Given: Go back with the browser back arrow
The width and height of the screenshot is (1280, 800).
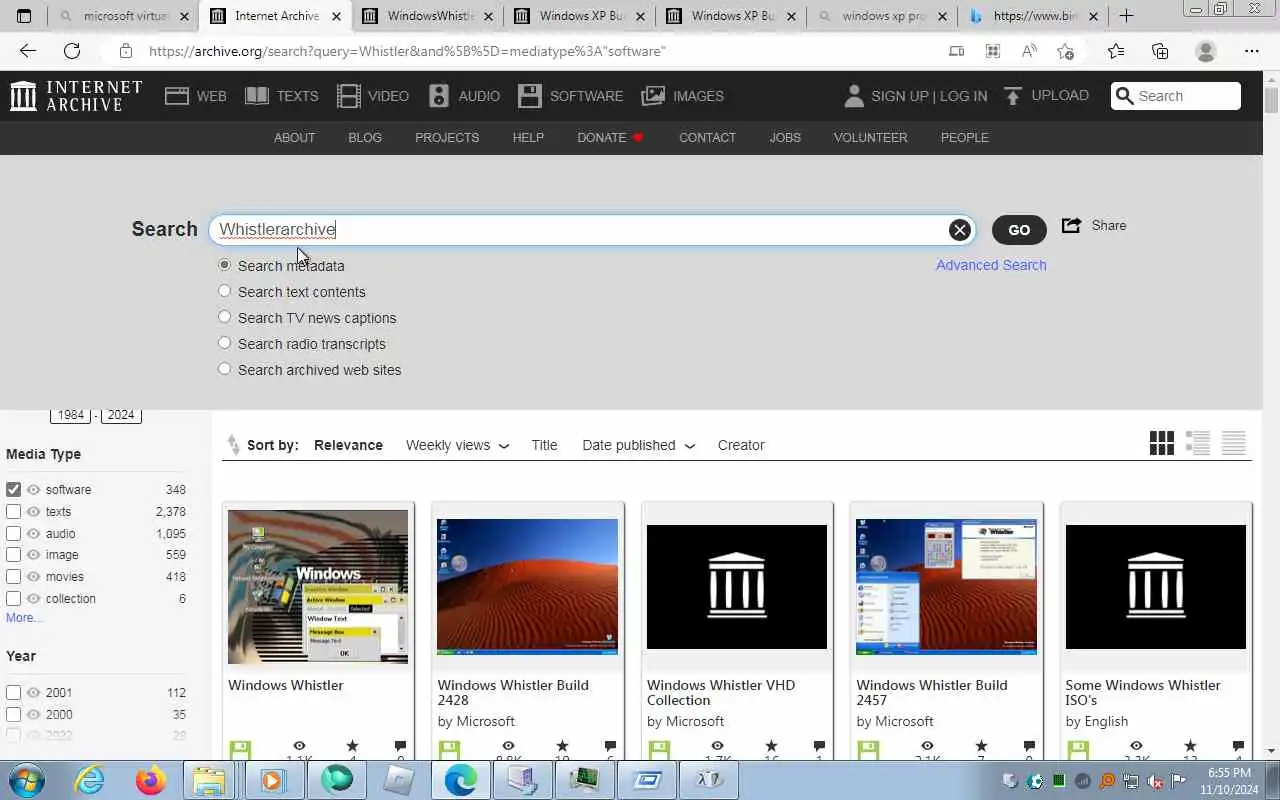Looking at the screenshot, I should (27, 51).
